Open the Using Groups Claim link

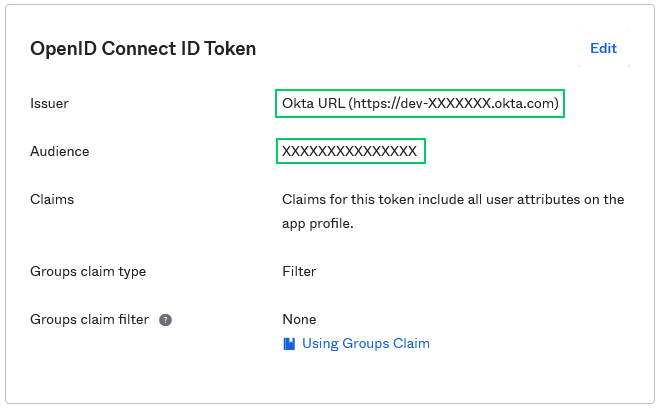[365, 344]
